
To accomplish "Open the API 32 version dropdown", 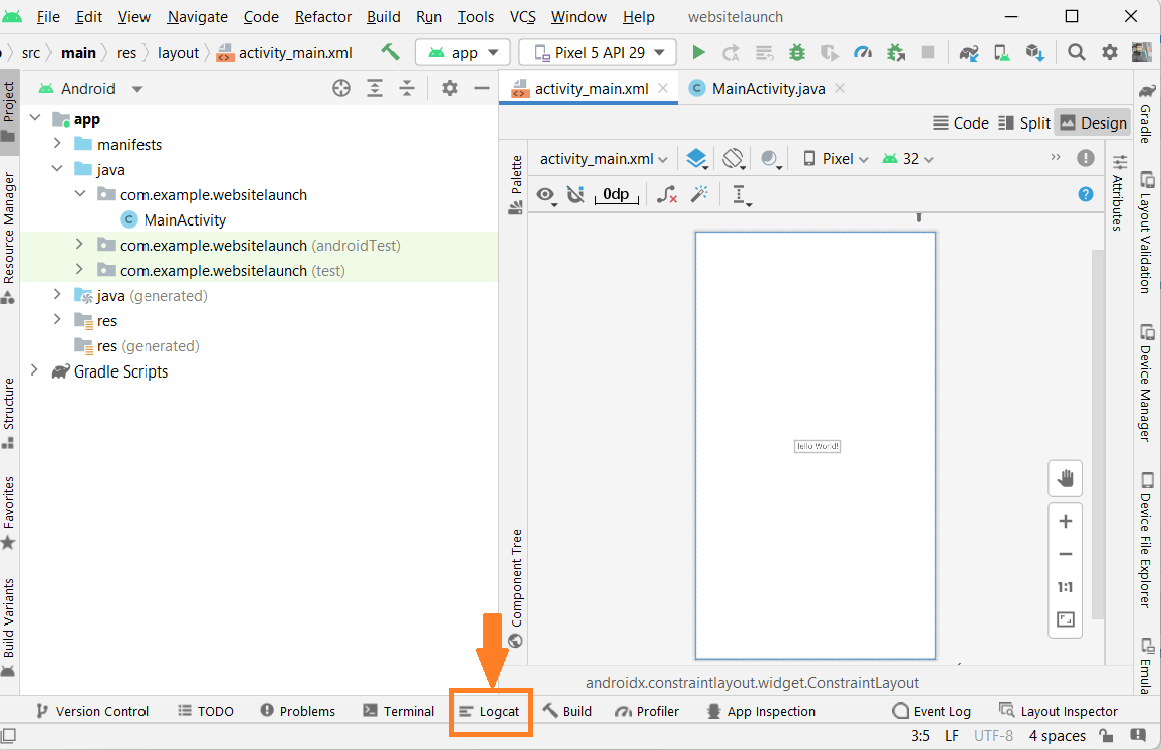I will click(905, 158).
